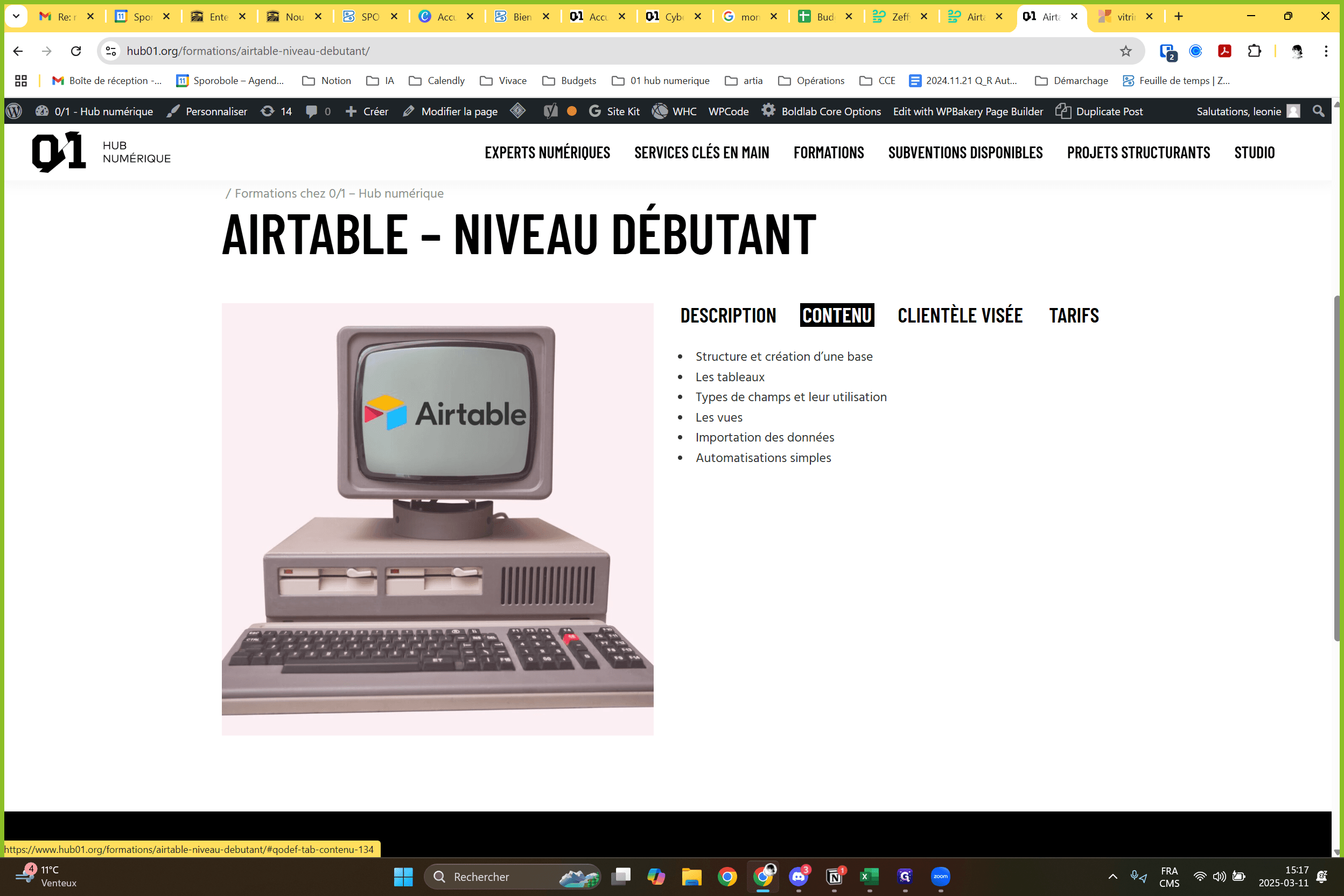Open the Projets structurants menu item
The height and width of the screenshot is (896, 1344).
click(1138, 152)
